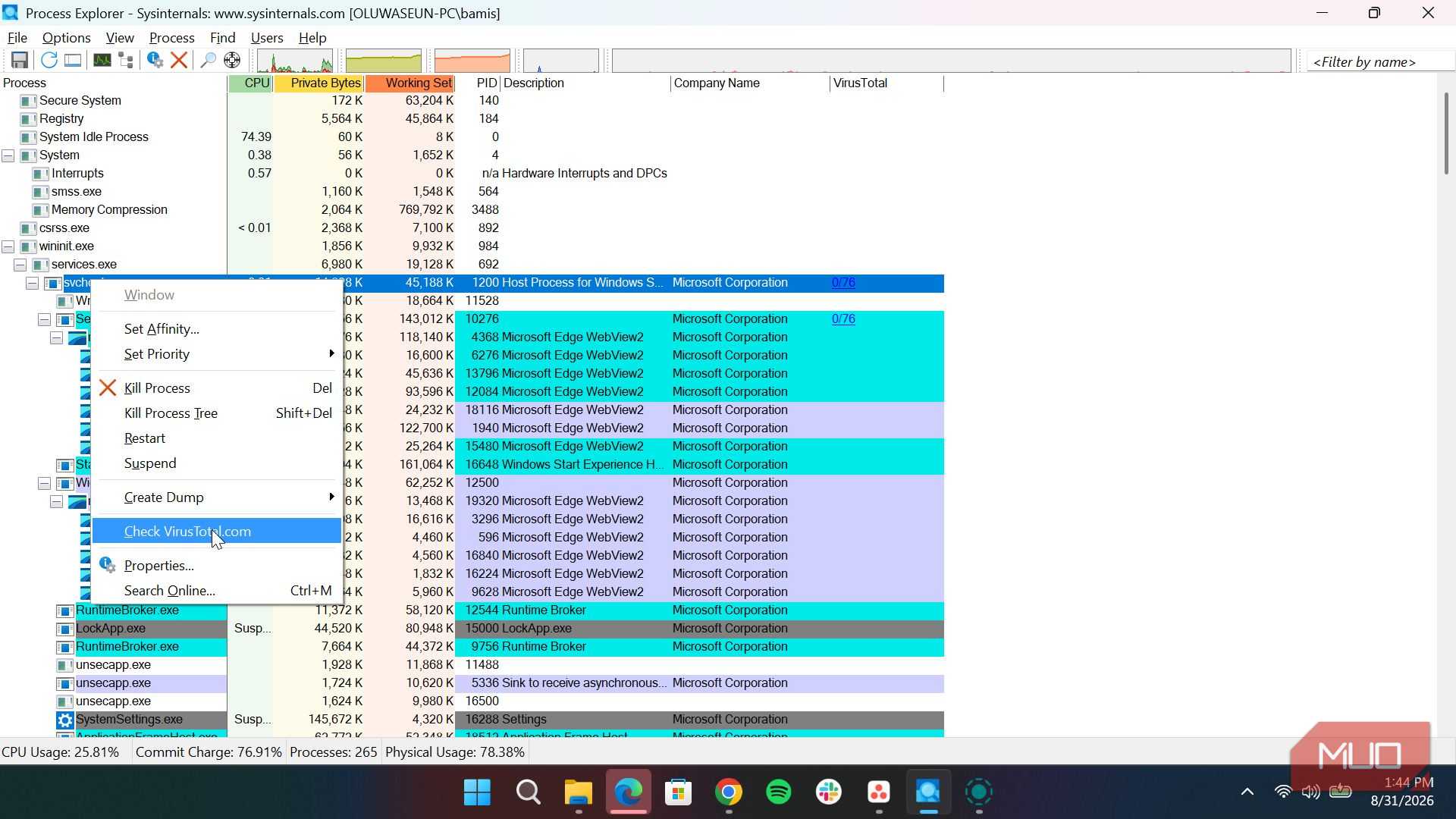Expand the Set Priority submenu arrow
Viewport: 1456px width, 819px height.
[x=331, y=354]
